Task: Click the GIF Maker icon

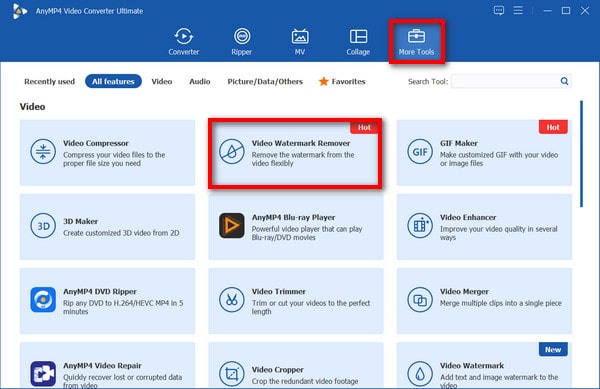Action: [420, 151]
